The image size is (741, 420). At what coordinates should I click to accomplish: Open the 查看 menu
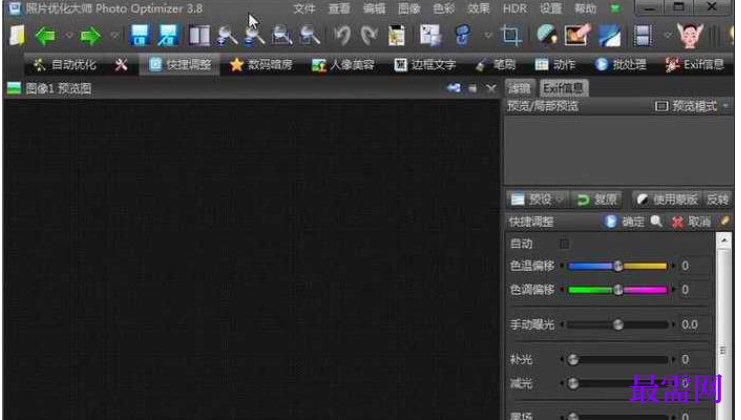(x=339, y=9)
